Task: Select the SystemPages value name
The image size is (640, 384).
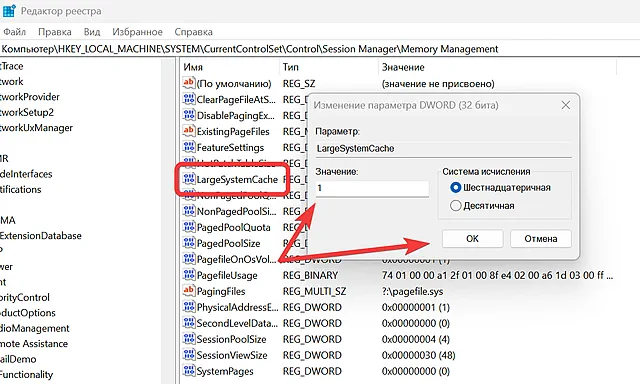Action: click(x=225, y=371)
